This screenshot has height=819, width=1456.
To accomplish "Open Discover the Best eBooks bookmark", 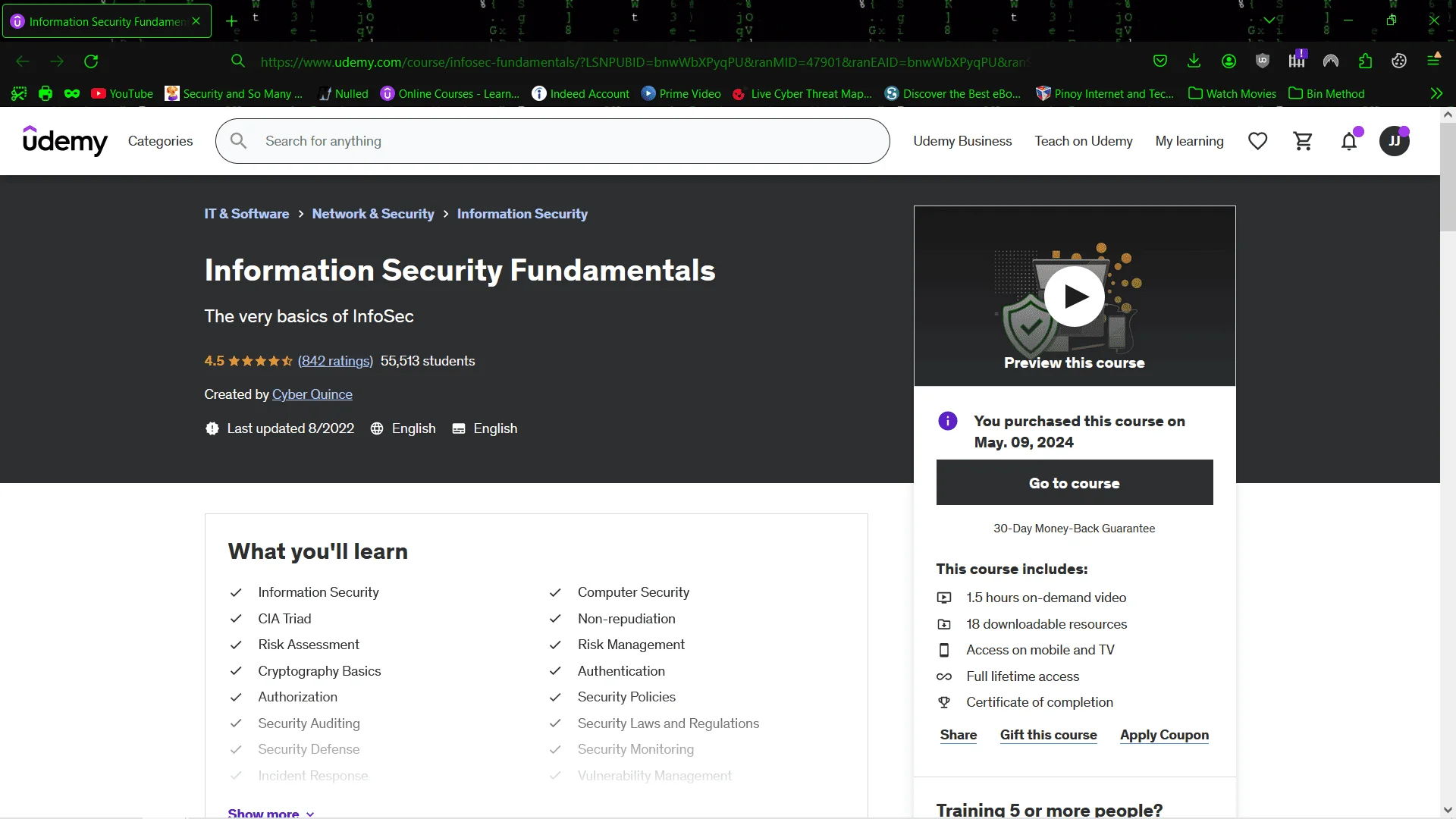I will [x=952, y=93].
